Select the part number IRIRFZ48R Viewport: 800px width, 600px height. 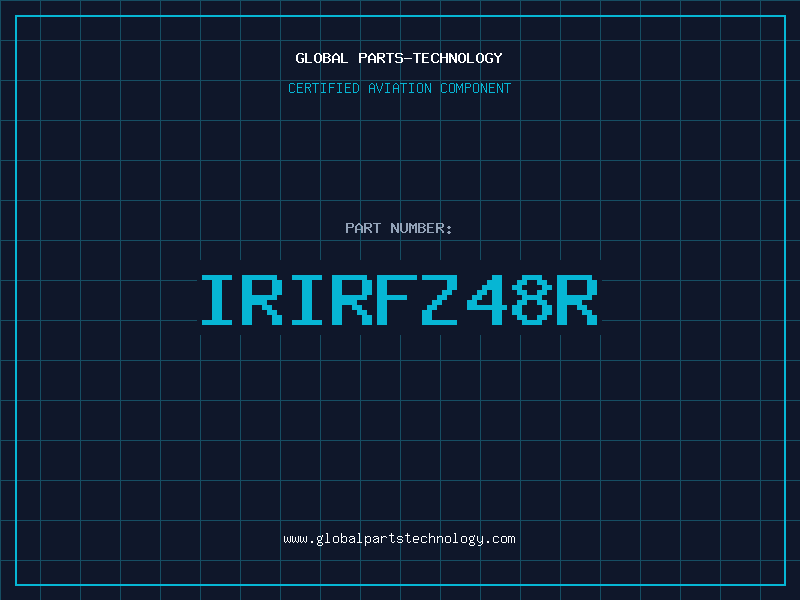point(399,300)
